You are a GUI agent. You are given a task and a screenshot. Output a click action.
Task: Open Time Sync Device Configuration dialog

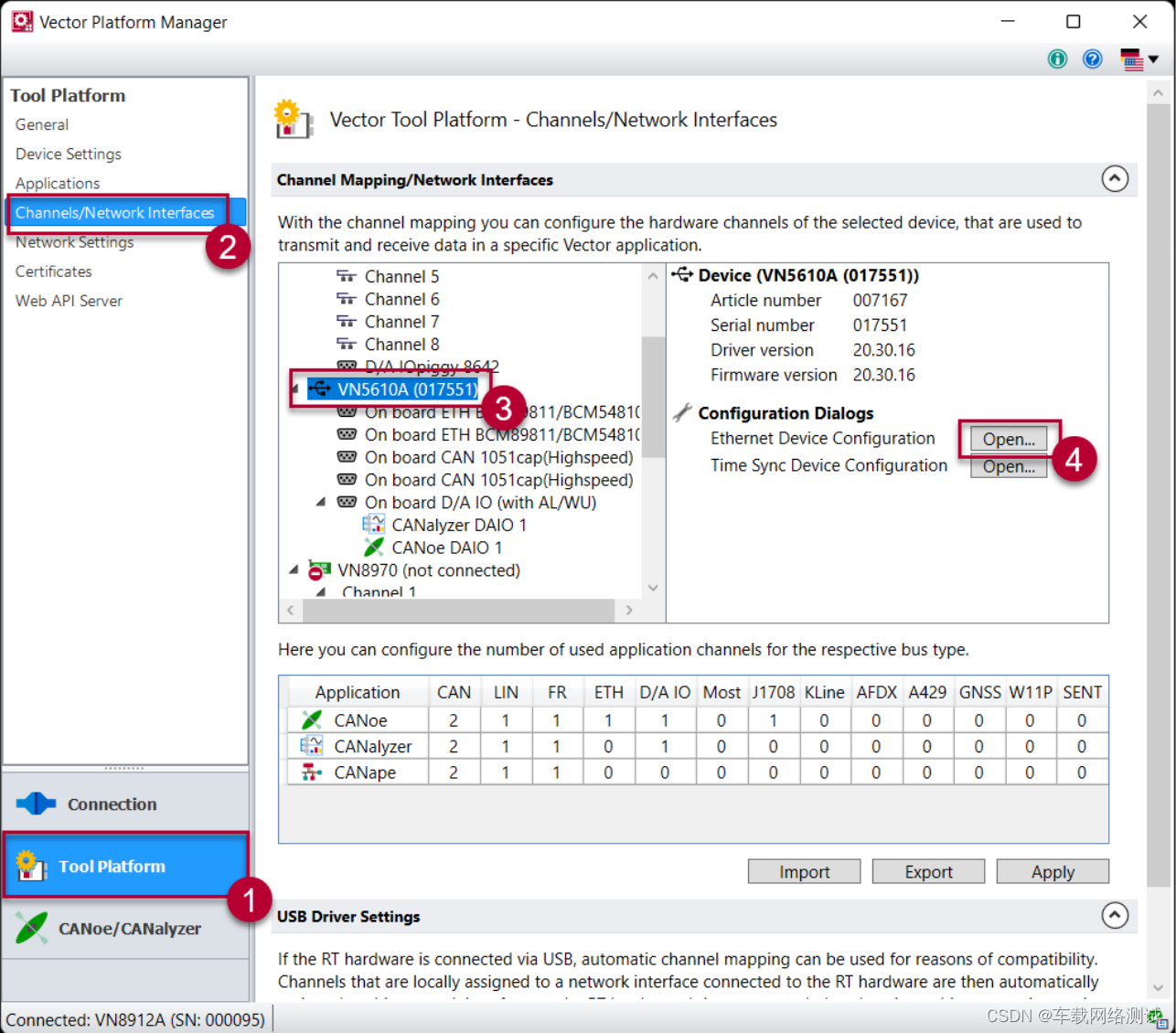coord(1009,466)
